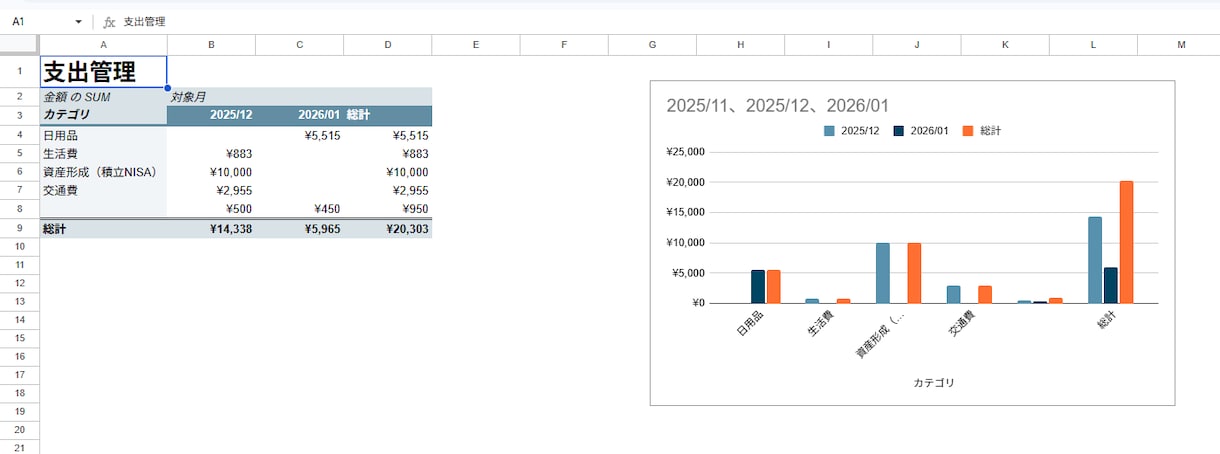Click the ¥15,000 y-axis label
Viewport: 1220px width, 454px height.
point(685,213)
